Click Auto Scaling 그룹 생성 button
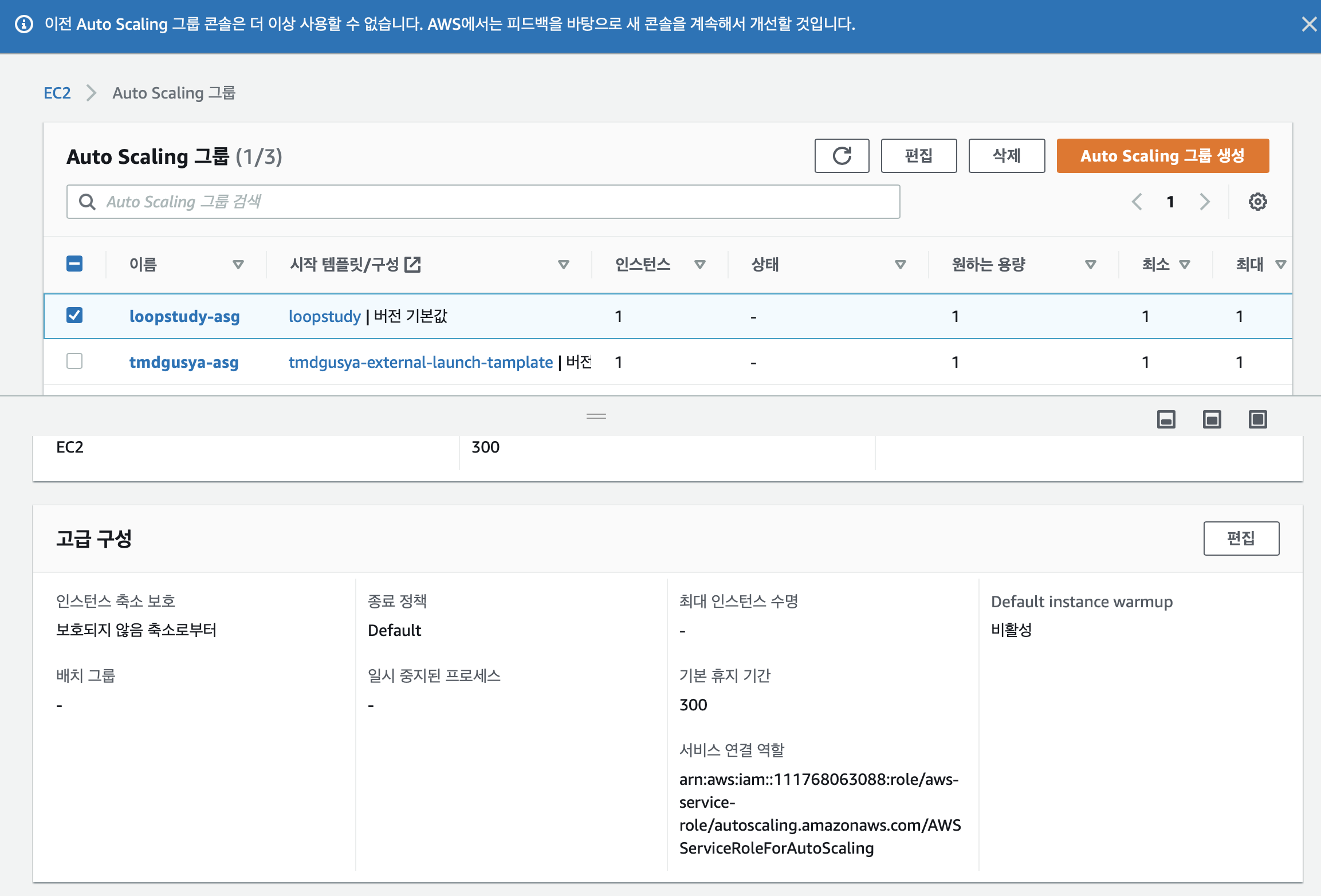This screenshot has height=896, width=1321. pyautogui.click(x=1162, y=156)
